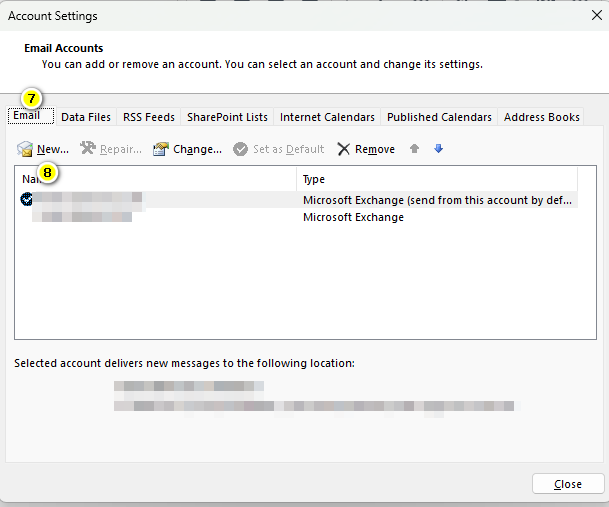Click default account checkmark icon in list
Image resolution: width=609 pixels, height=507 pixels.
point(26,199)
